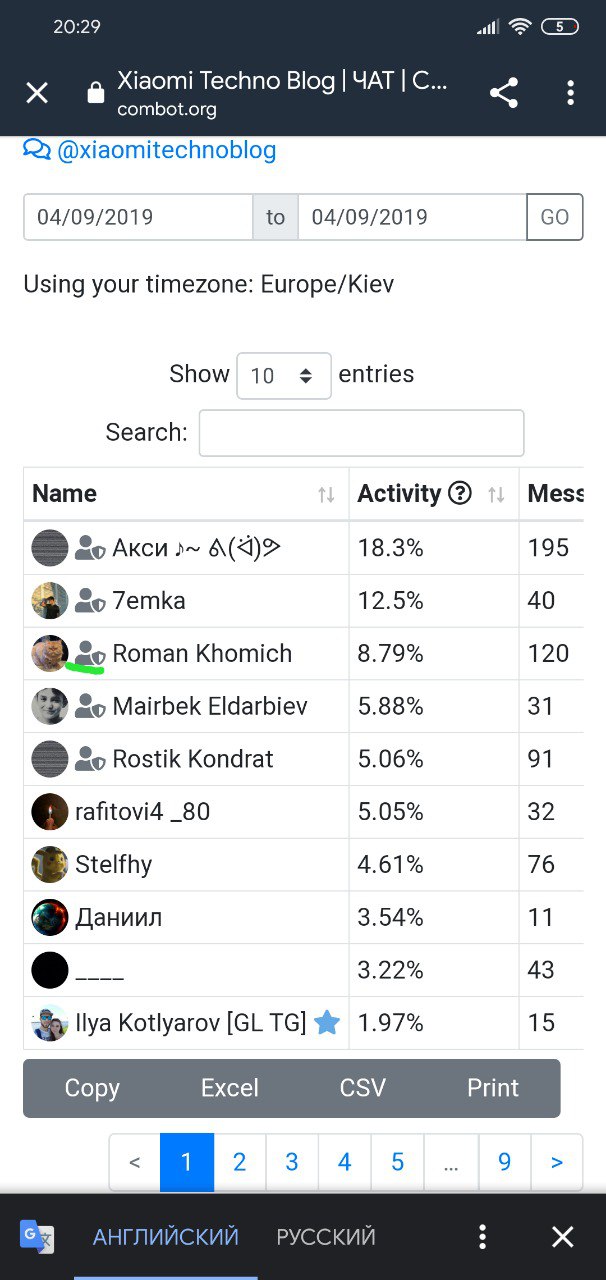Close the custom tab with X
The width and height of the screenshot is (606, 1280).
(37, 94)
